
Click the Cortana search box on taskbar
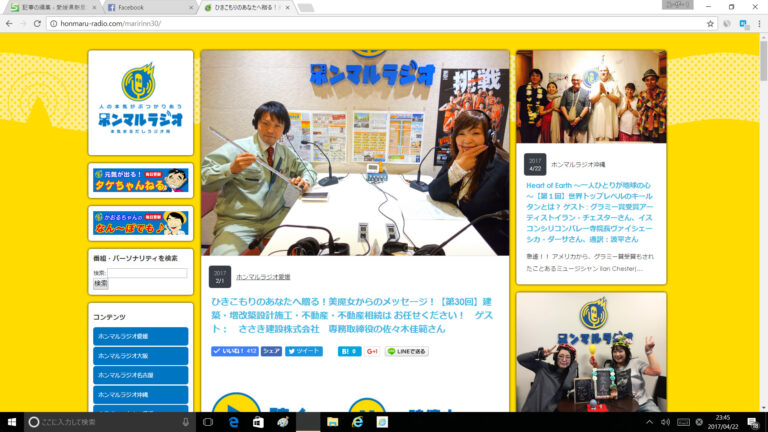coord(110,422)
